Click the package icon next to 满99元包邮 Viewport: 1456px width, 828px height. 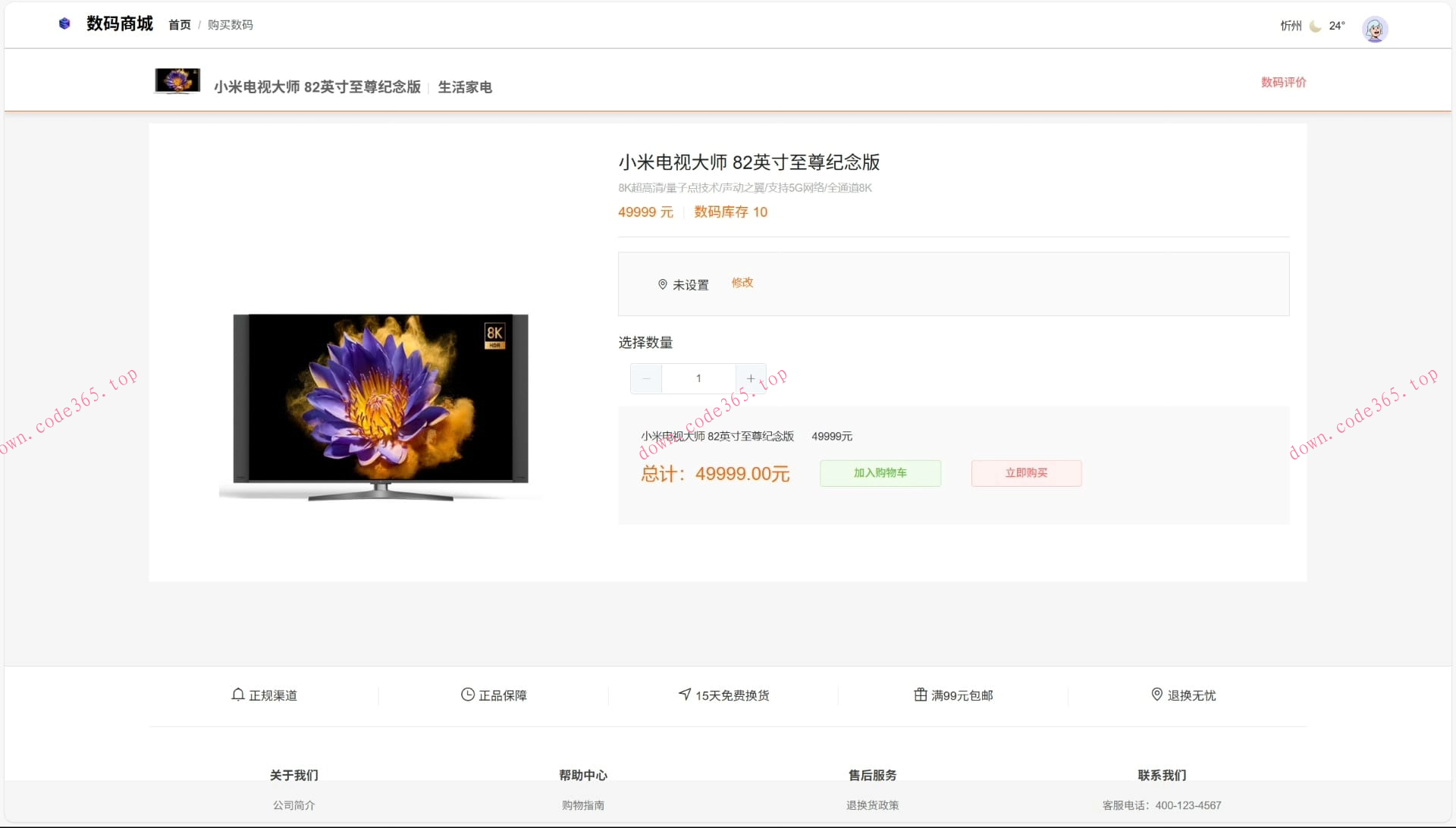[919, 694]
